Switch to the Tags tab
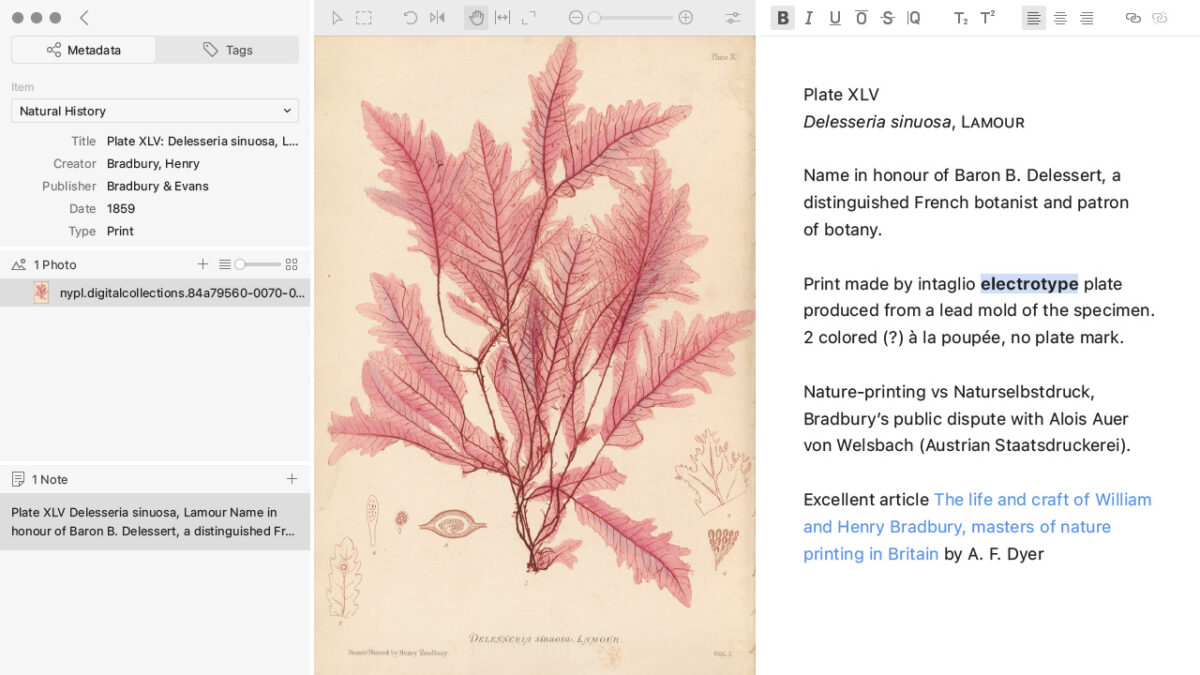Viewport: 1200px width, 675px height. [x=228, y=50]
